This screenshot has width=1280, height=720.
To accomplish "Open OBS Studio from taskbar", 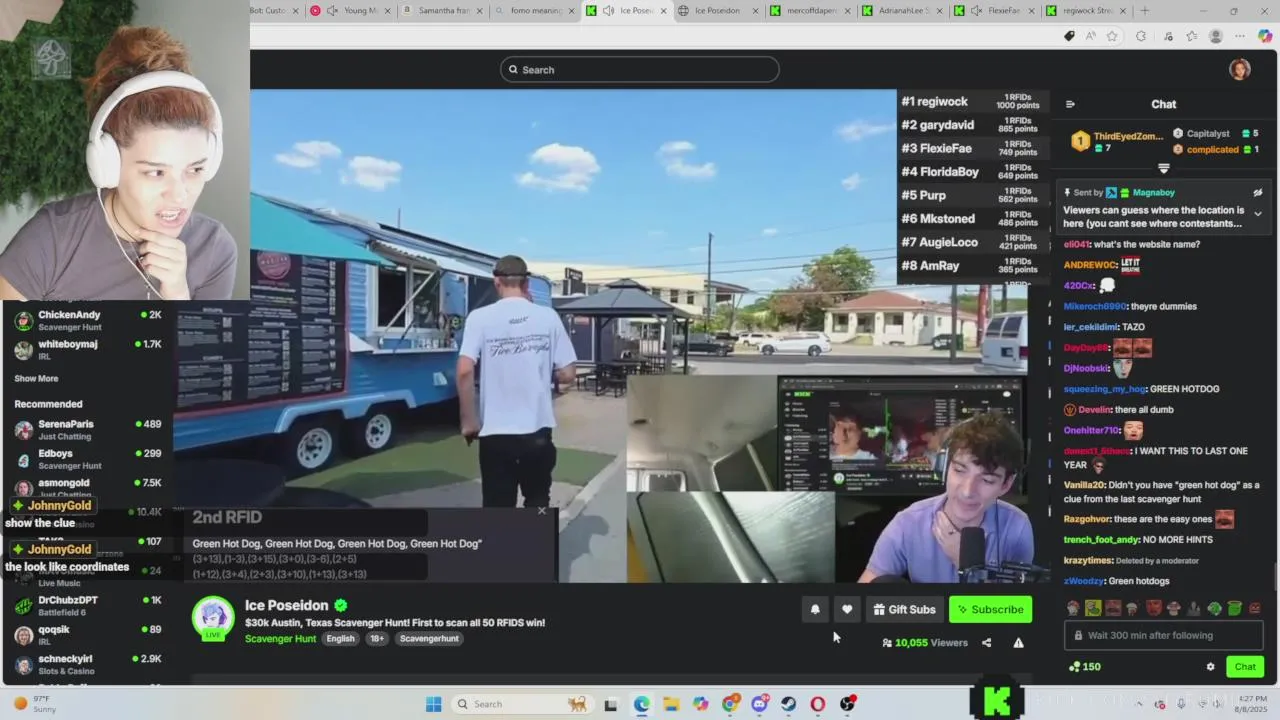I will tap(848, 704).
